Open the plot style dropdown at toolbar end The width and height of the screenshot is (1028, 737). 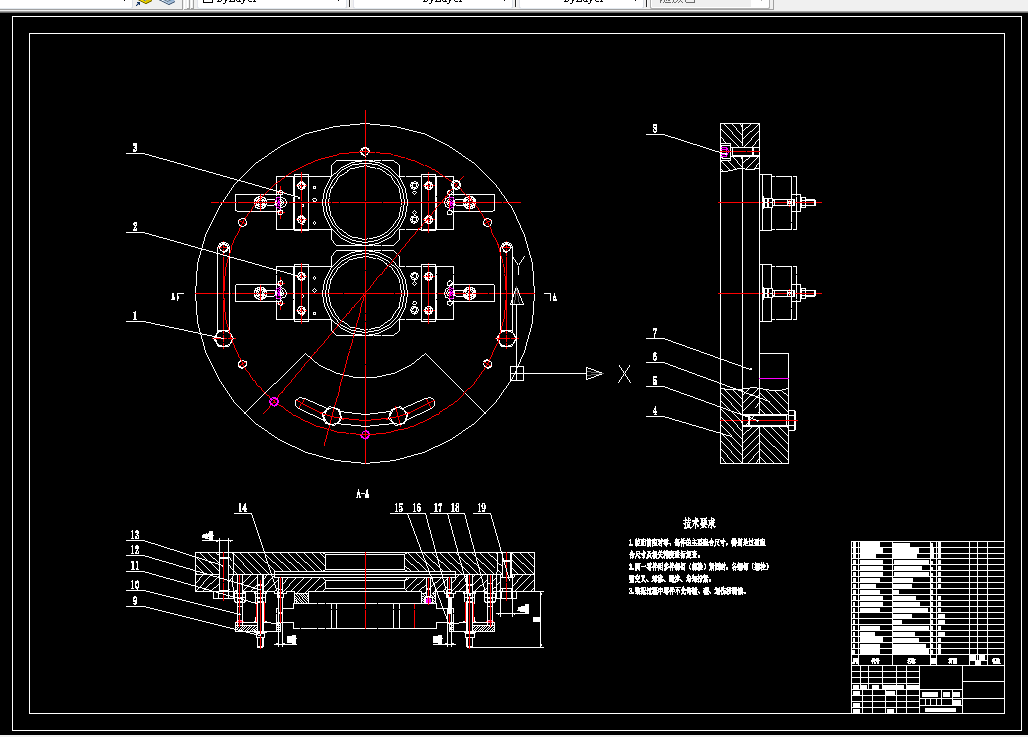click(x=711, y=2)
